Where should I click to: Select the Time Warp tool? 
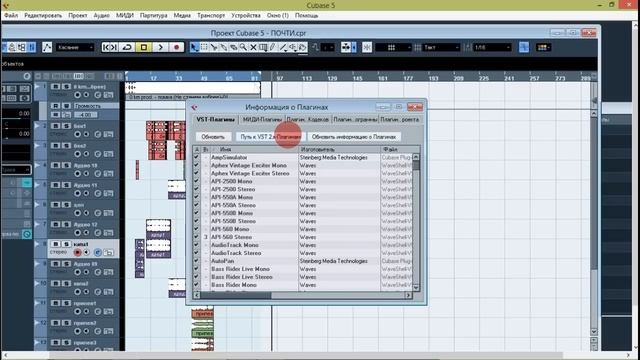[263, 47]
